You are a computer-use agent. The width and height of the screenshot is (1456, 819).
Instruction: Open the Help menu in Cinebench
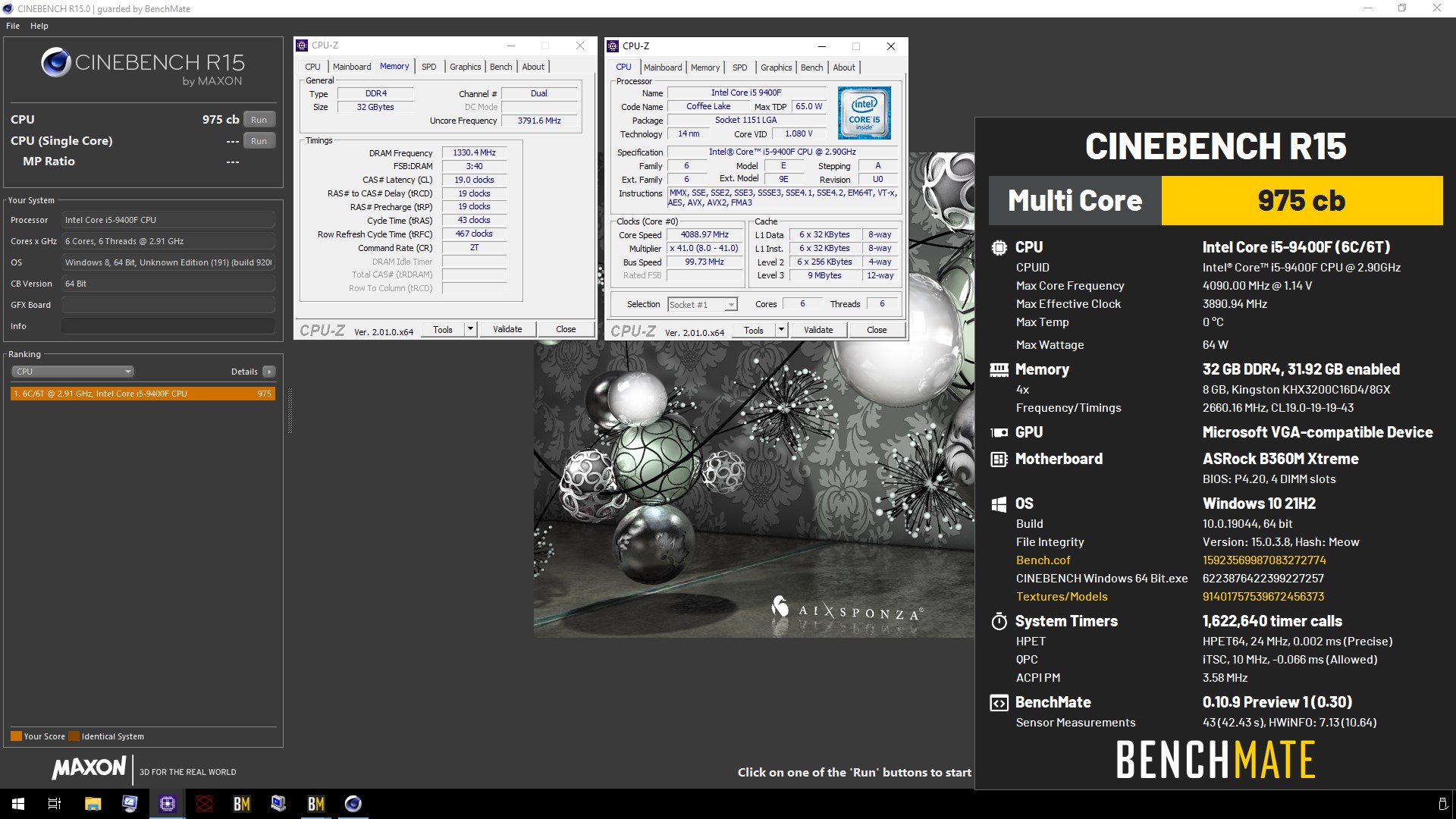(x=39, y=26)
